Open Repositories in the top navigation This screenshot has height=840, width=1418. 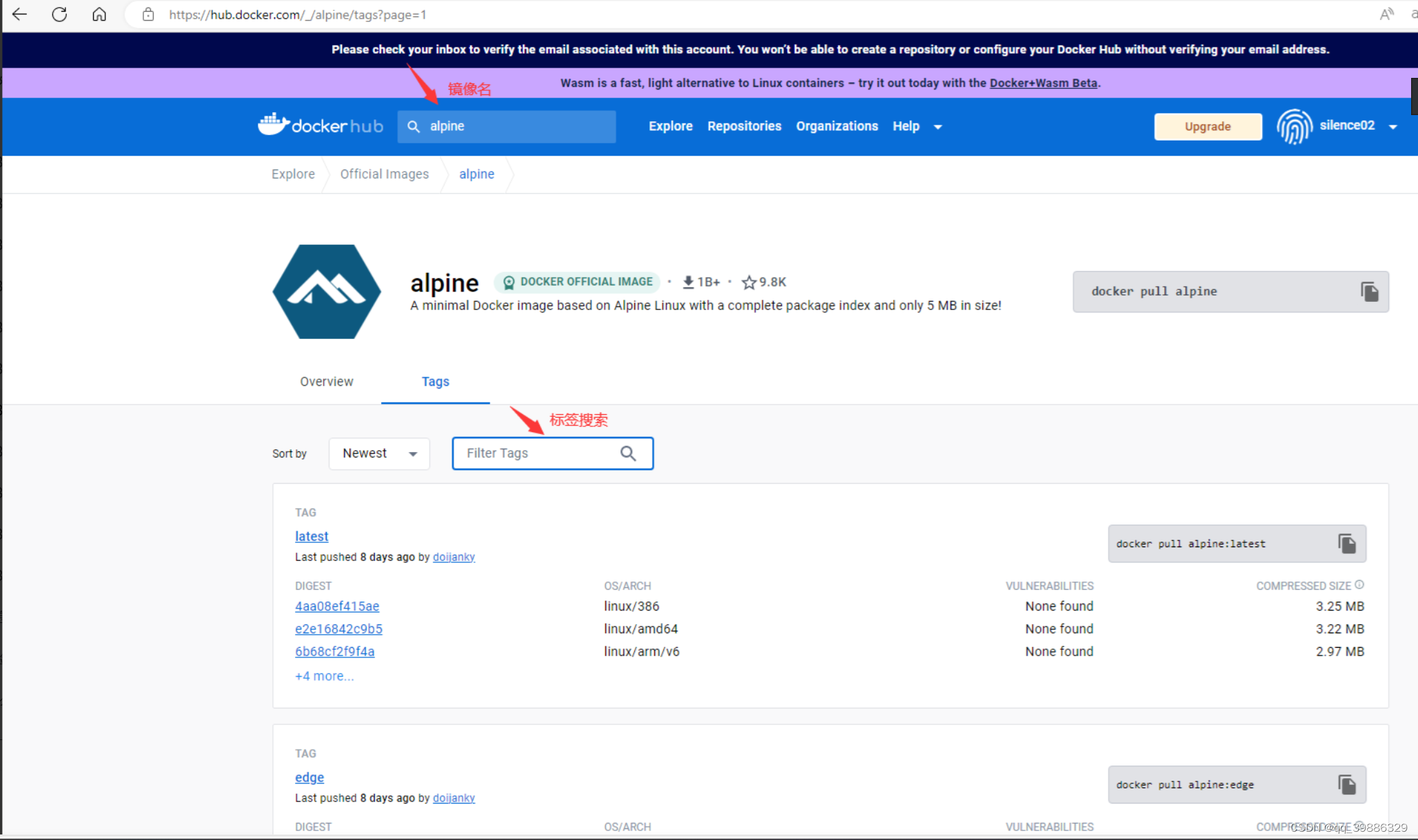[x=744, y=126]
